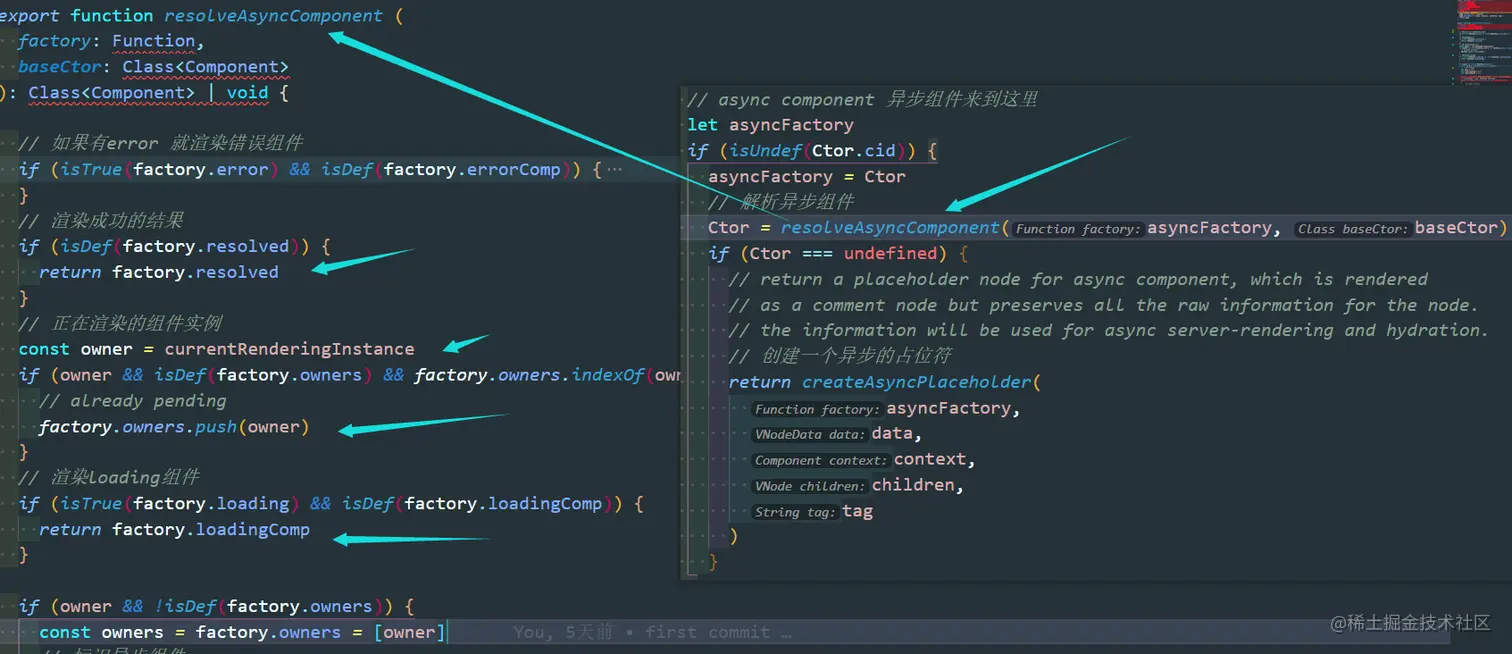
Task: Click the 'return a placeholder node' comment line
Action: (x=1078, y=279)
